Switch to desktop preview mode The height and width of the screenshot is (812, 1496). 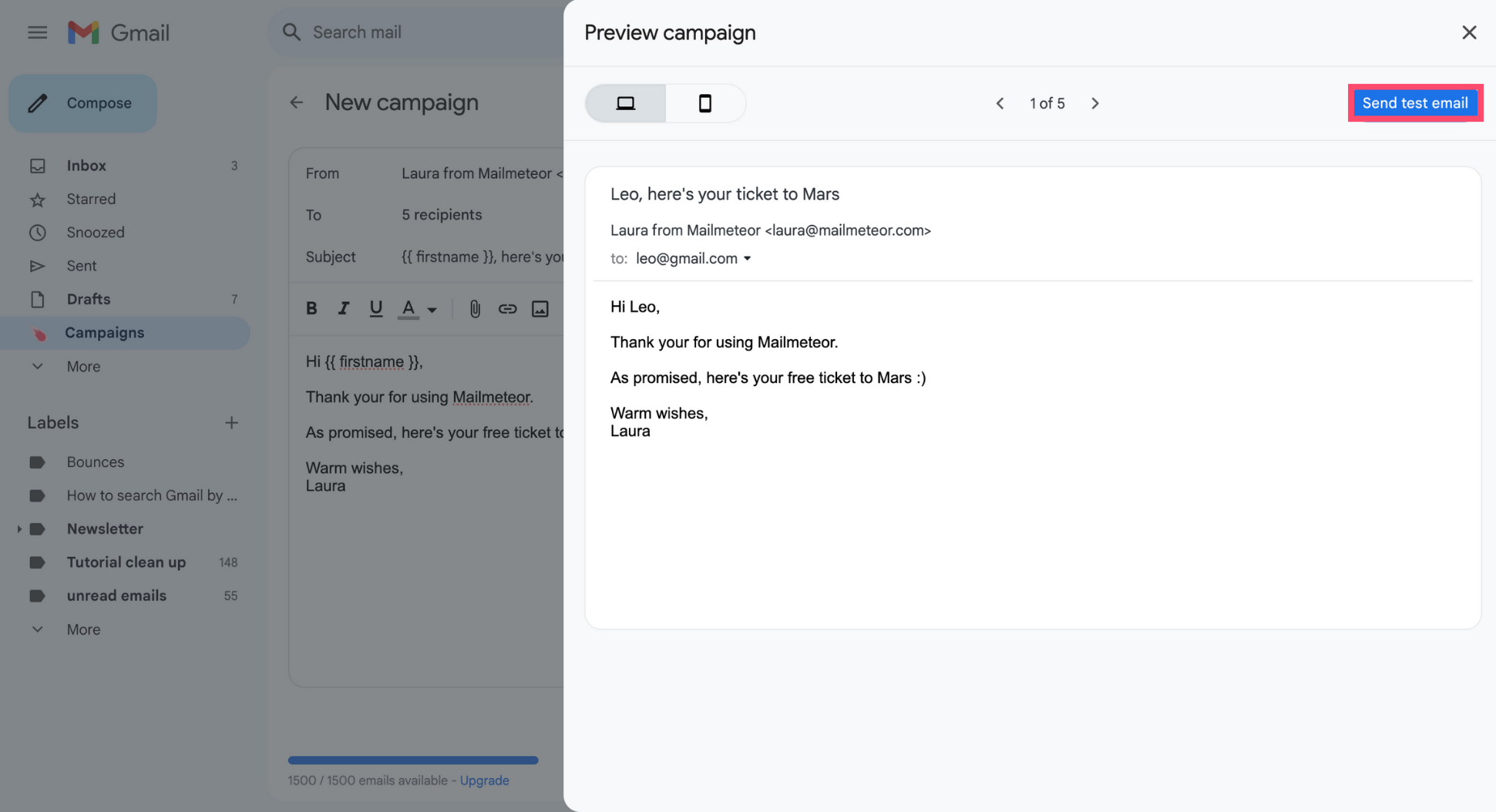626,103
